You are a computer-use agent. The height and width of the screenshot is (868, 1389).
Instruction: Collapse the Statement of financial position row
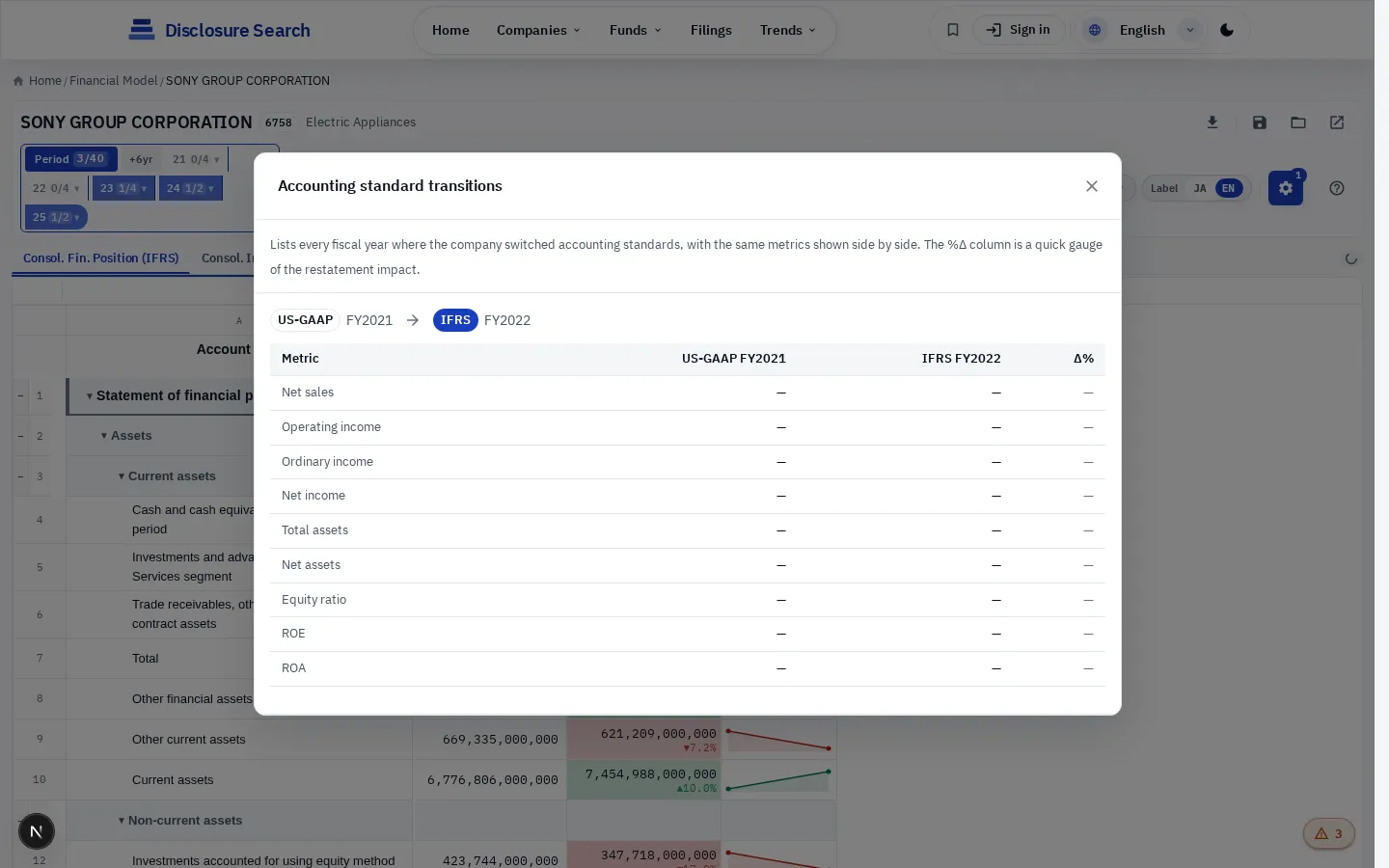tap(90, 396)
